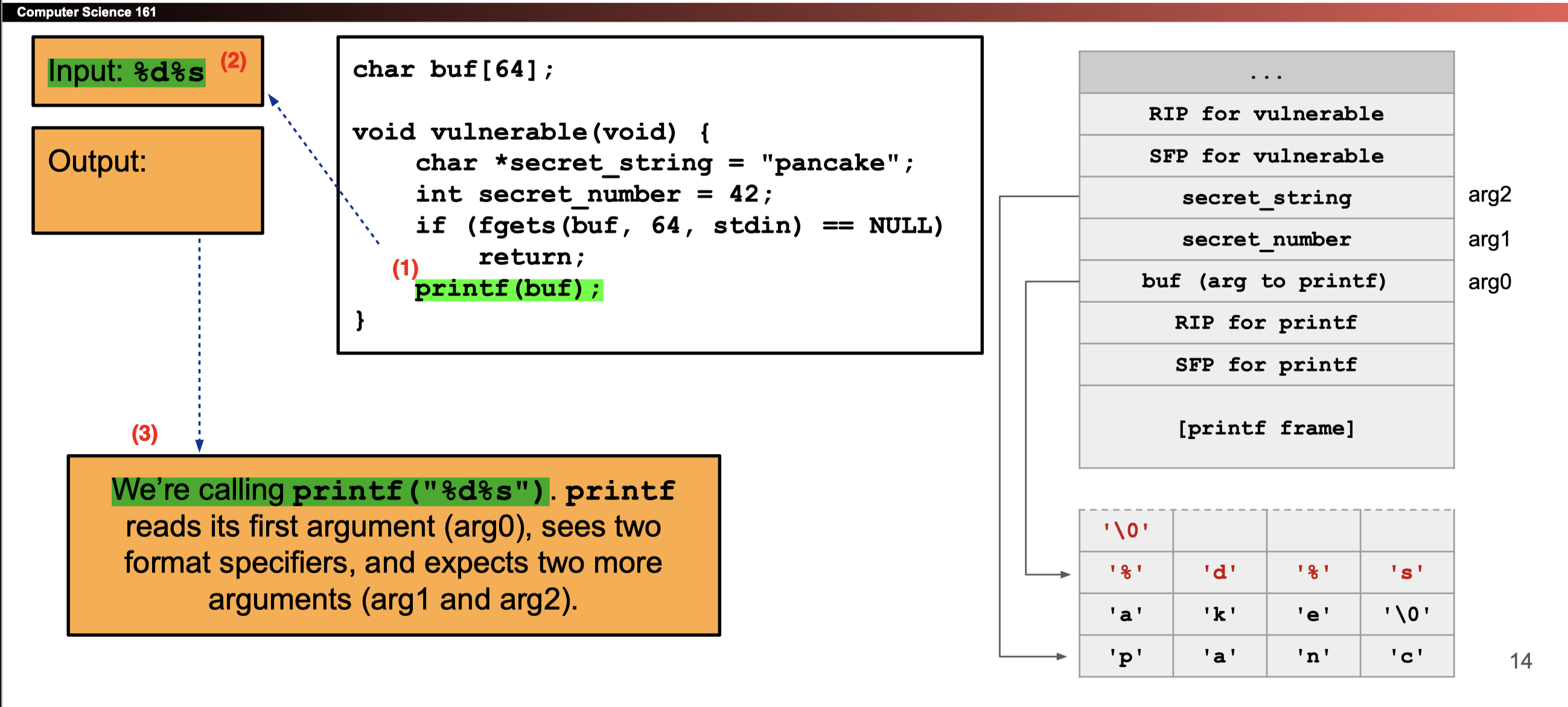Click the [printf frame] block
The width and height of the screenshot is (1568, 707).
pyautogui.click(x=1266, y=428)
